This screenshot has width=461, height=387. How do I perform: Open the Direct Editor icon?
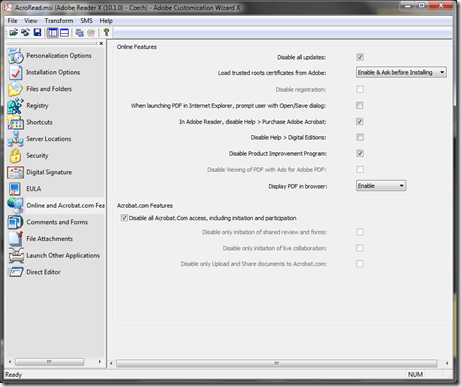[x=16, y=272]
